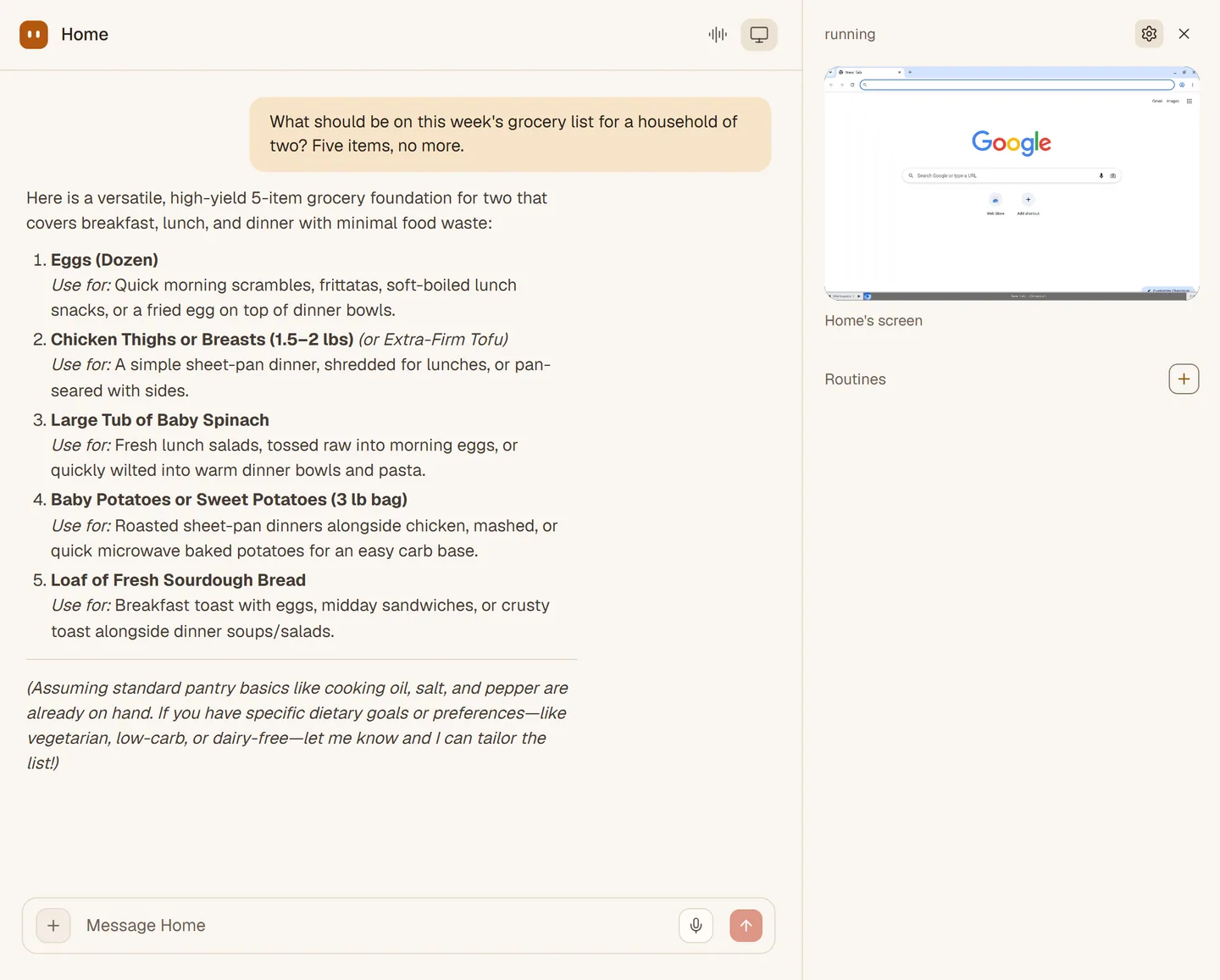This screenshot has height=980, width=1220.
Task: Start dictation with the microphone icon
Action: tap(696, 926)
